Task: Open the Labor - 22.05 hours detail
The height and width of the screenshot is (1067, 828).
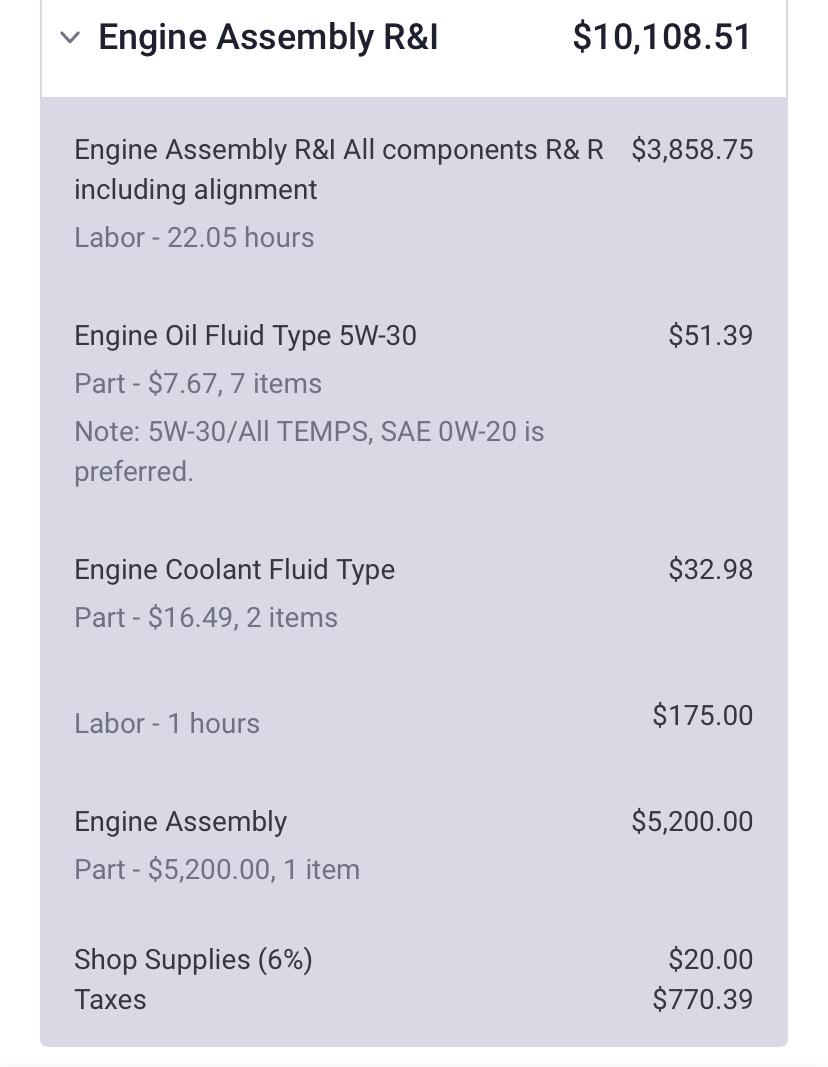Action: coord(193,238)
